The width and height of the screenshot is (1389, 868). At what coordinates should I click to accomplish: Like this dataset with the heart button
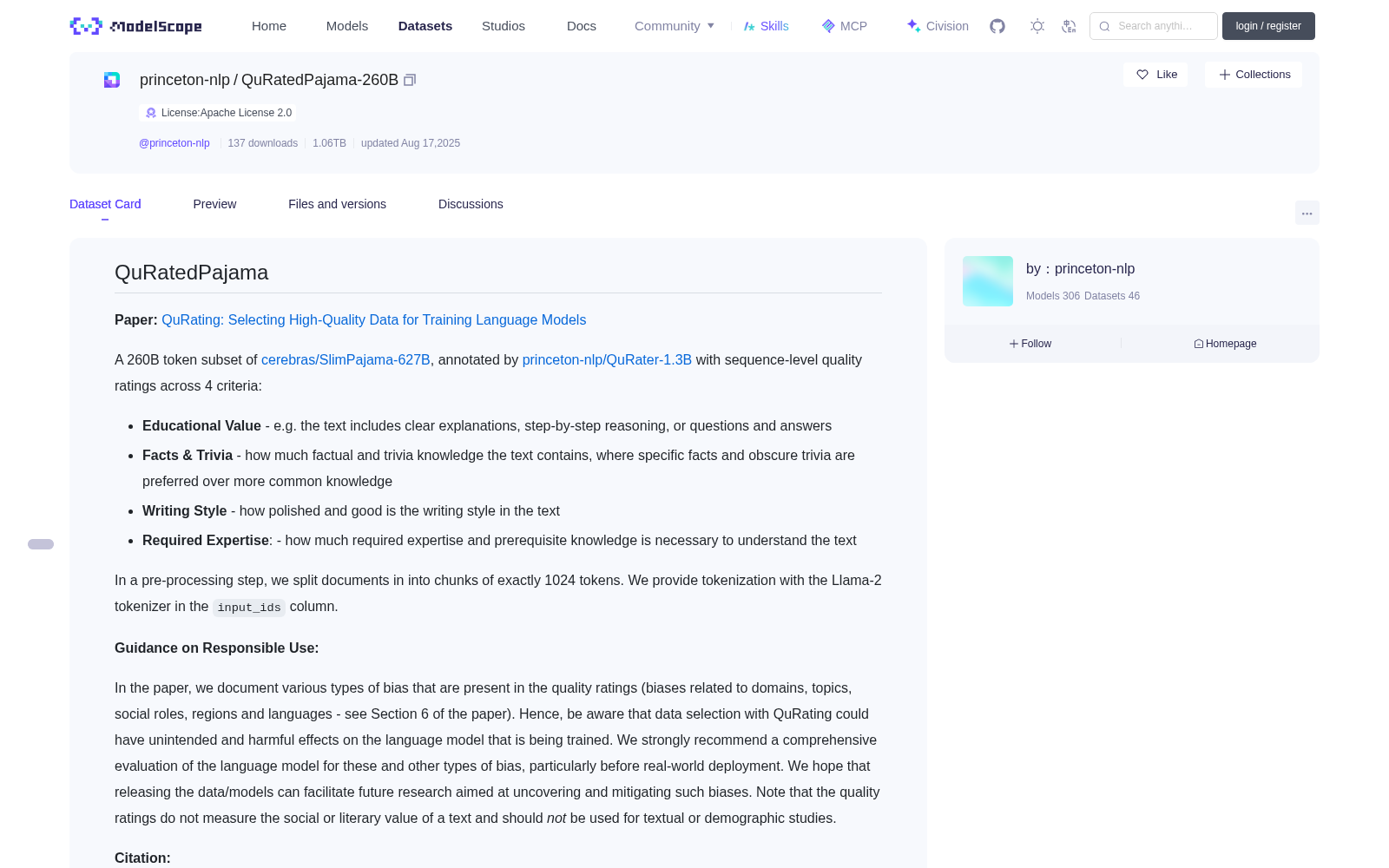tap(1155, 75)
